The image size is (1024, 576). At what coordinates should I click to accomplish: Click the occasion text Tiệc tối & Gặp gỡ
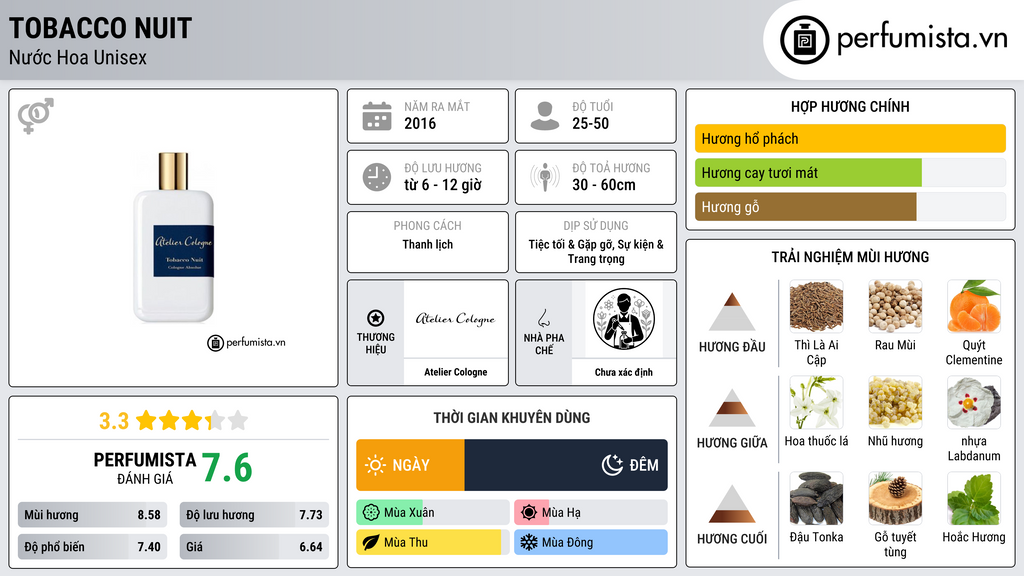571,244
